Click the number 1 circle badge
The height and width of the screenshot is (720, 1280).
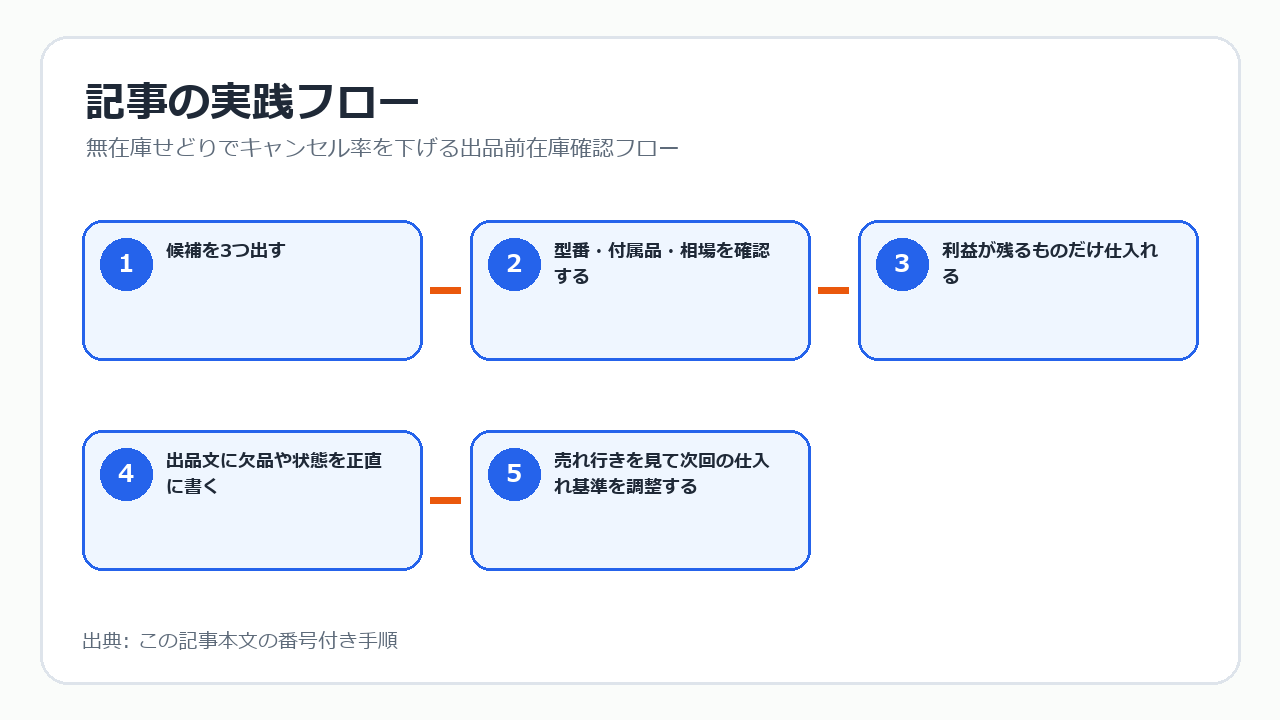(126, 264)
